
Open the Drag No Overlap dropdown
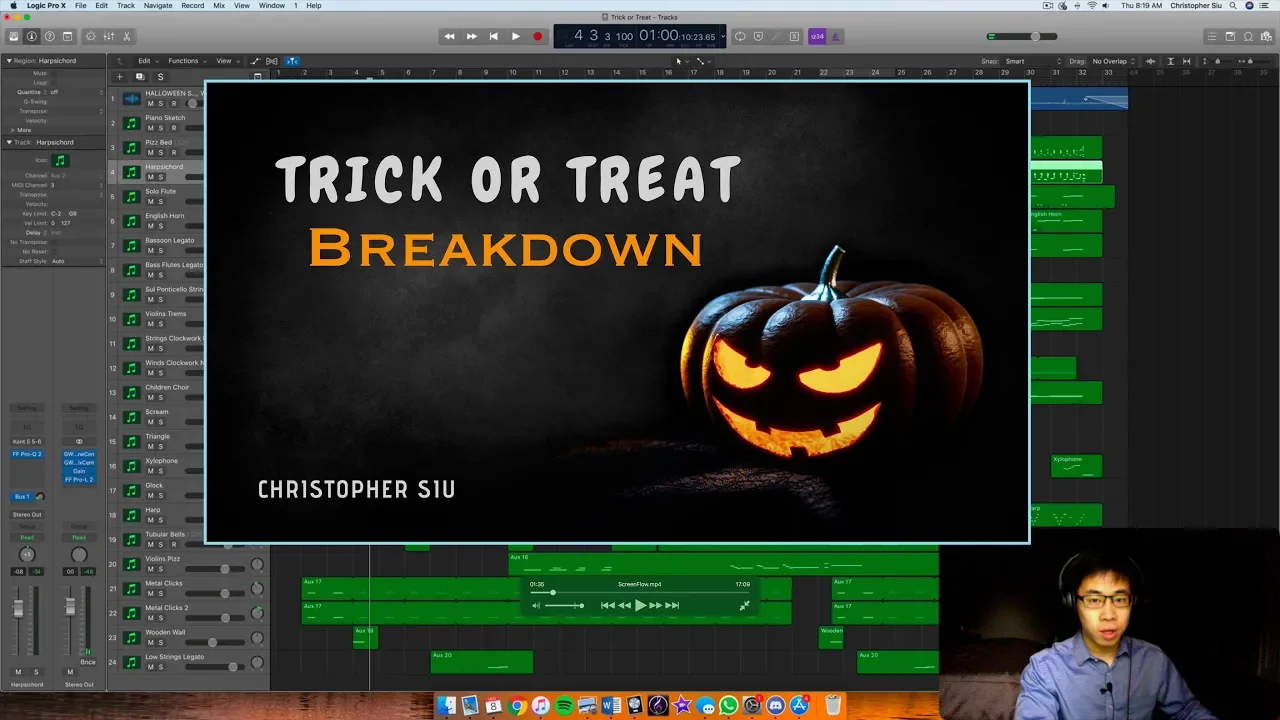[x=1113, y=61]
